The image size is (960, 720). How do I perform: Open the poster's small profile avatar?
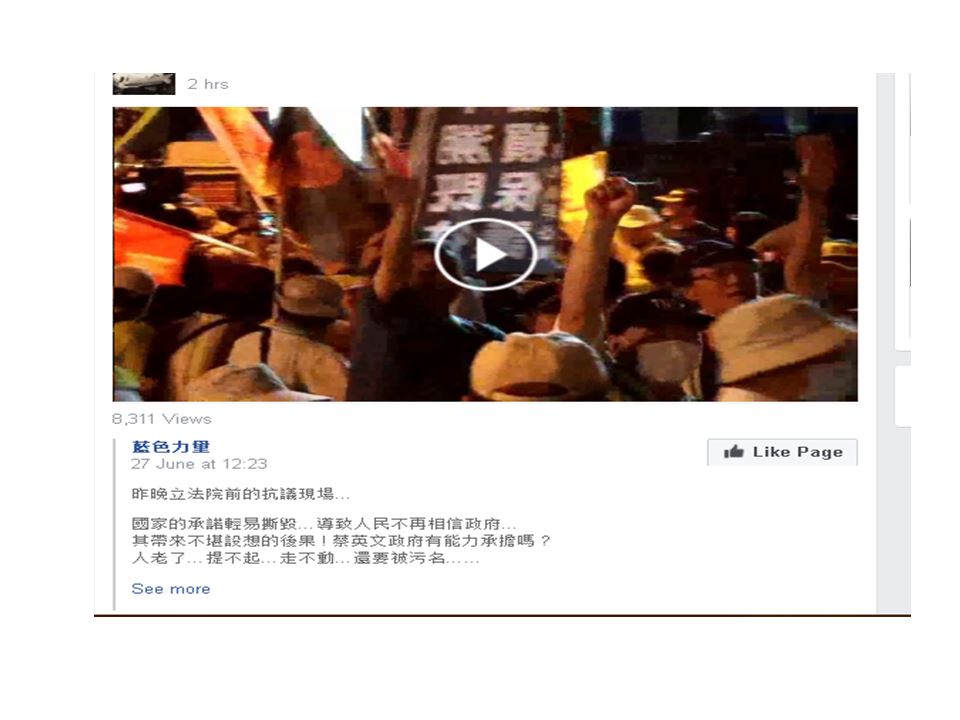[x=144, y=84]
